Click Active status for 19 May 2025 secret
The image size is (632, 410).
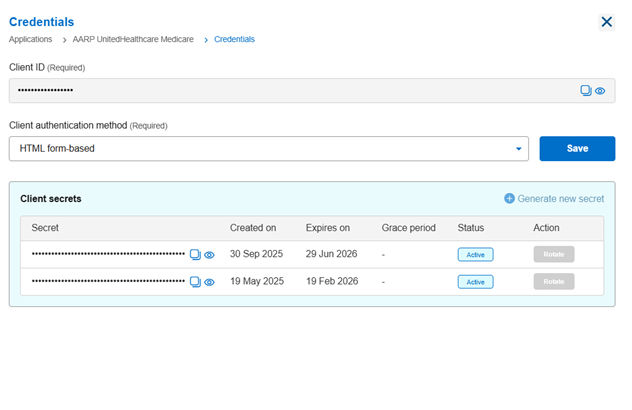click(x=475, y=282)
